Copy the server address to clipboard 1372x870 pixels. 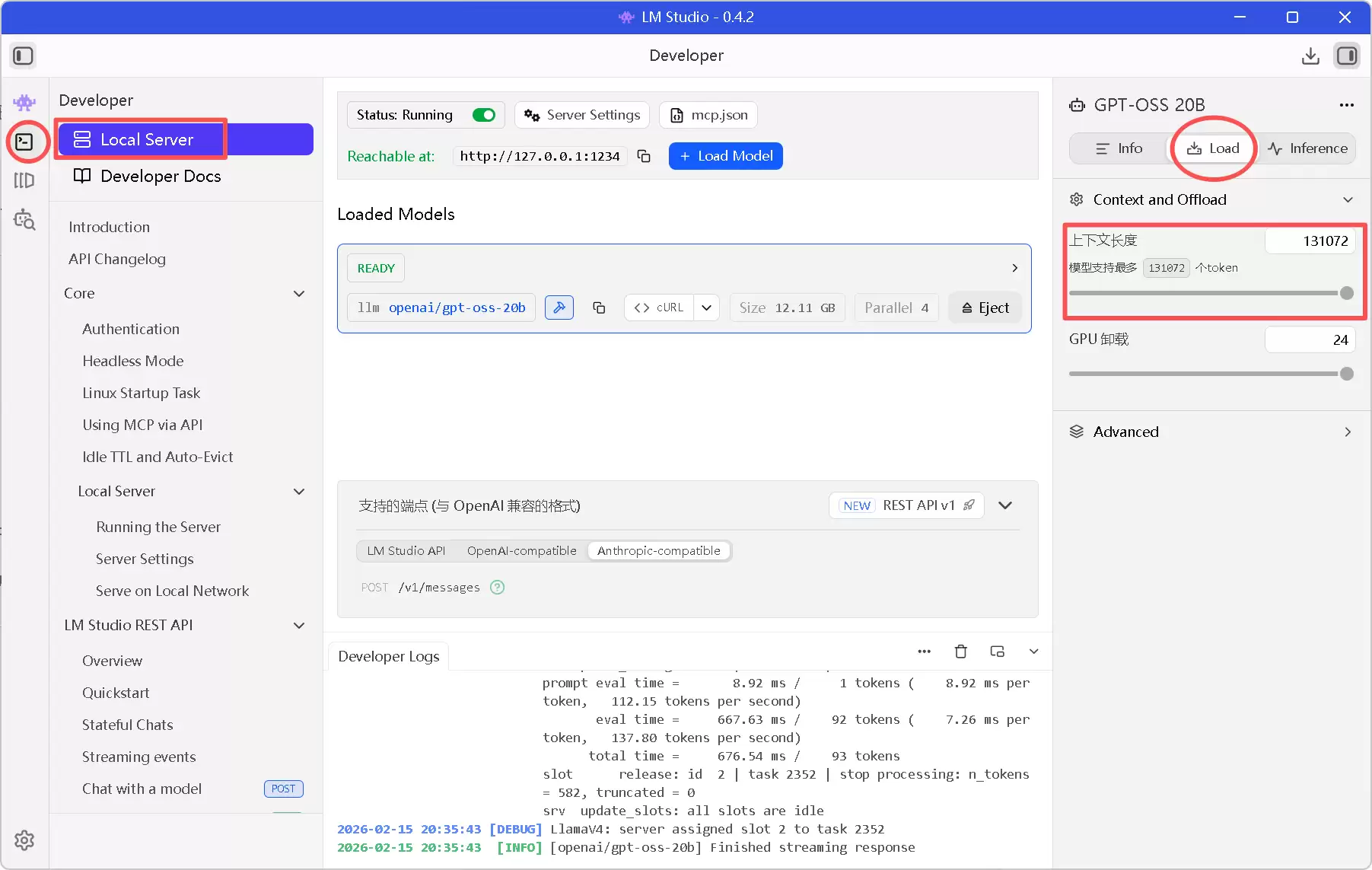(644, 156)
